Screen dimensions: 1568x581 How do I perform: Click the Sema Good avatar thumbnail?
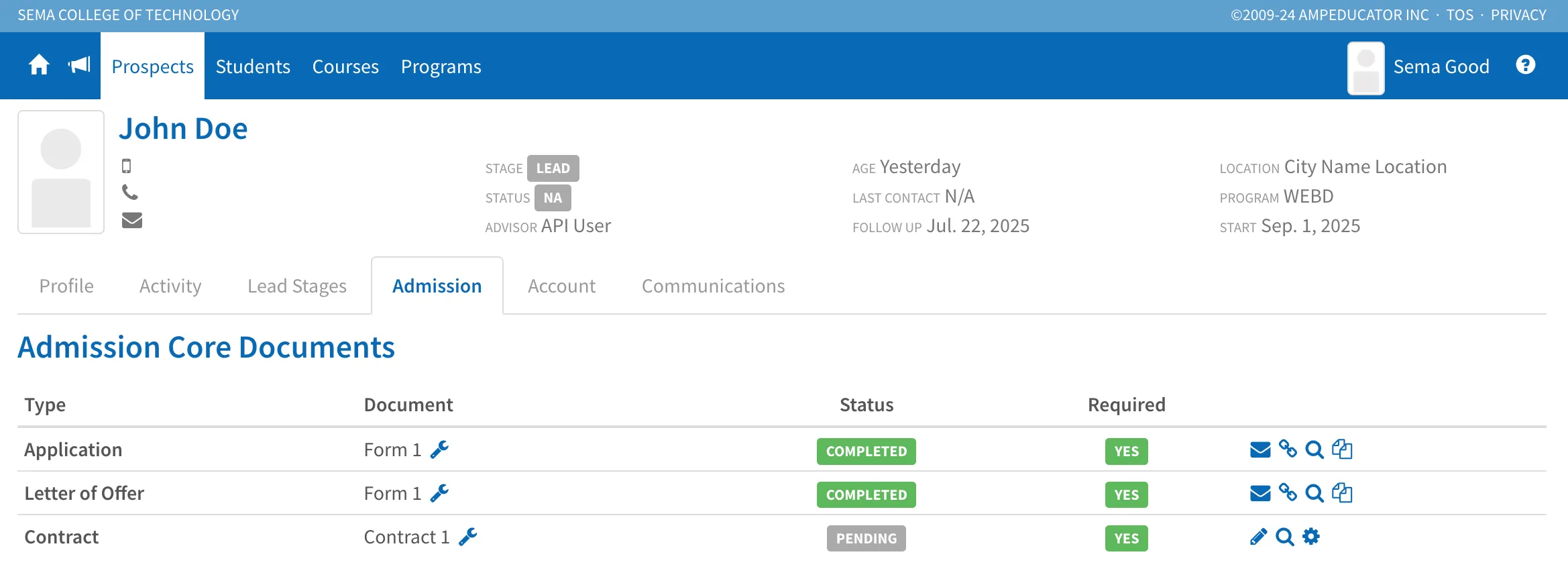[1366, 68]
